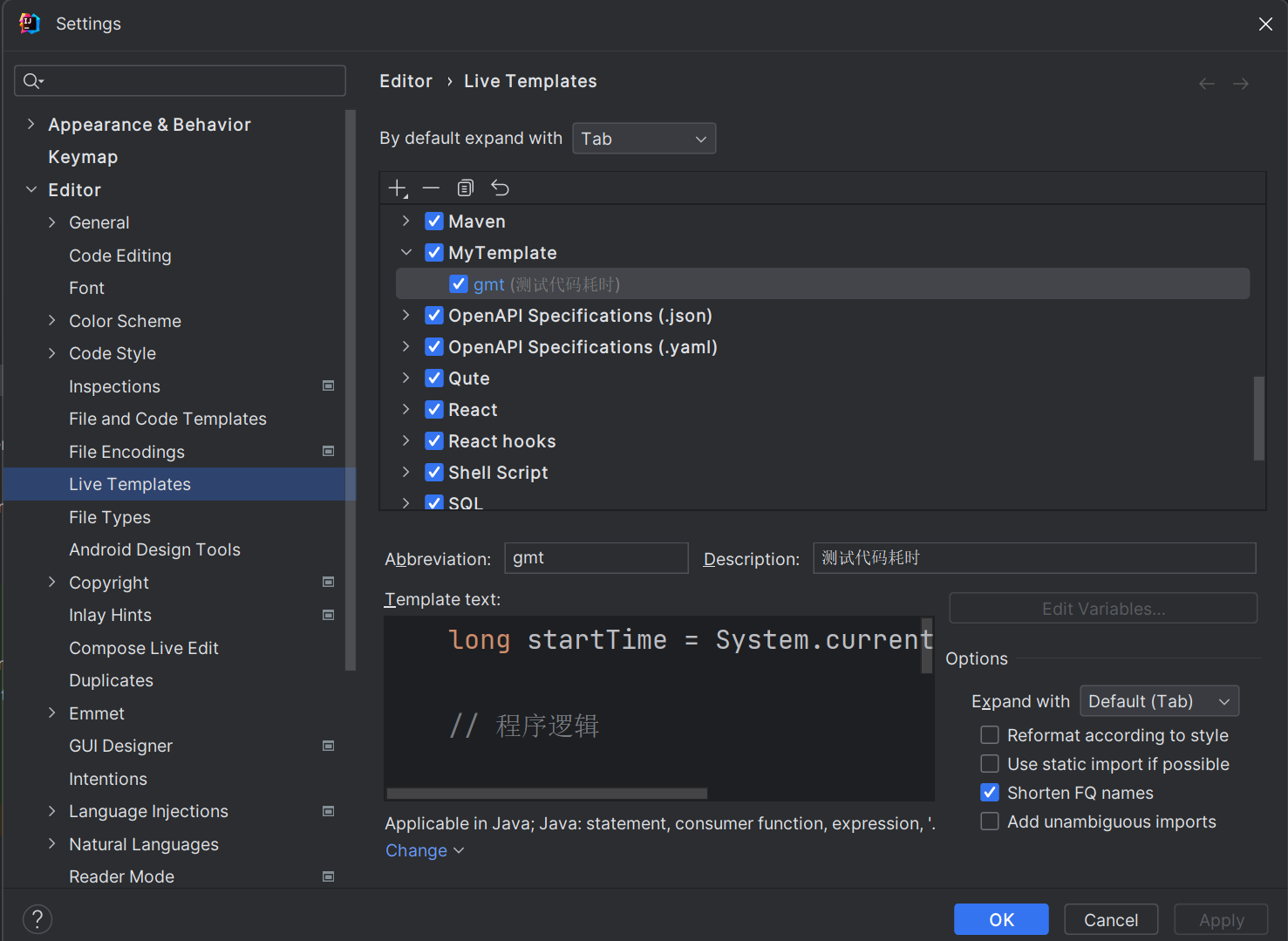1288x941 pixels.
Task: Select Keymap in the settings tree
Action: point(83,157)
